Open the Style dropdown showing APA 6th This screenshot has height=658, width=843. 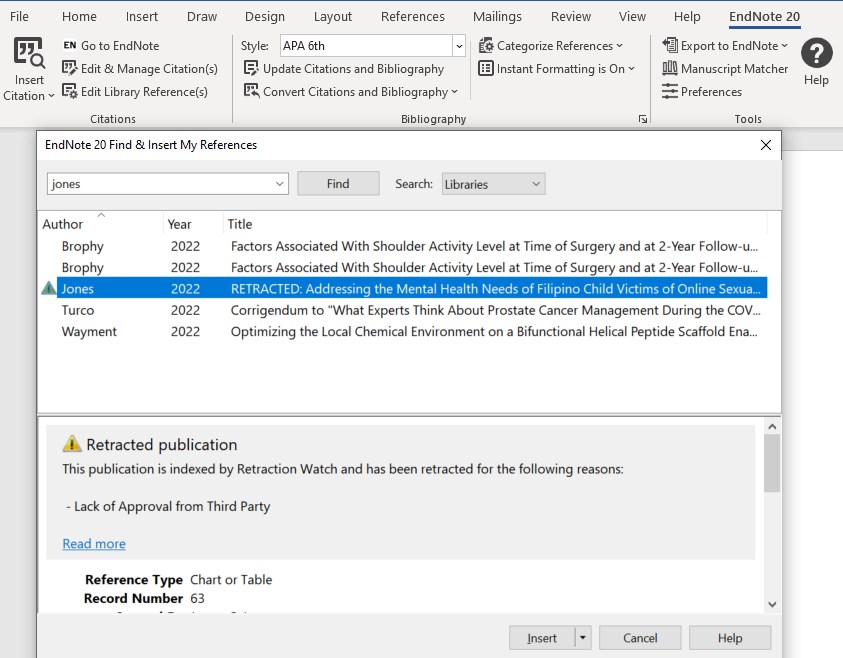click(x=459, y=45)
